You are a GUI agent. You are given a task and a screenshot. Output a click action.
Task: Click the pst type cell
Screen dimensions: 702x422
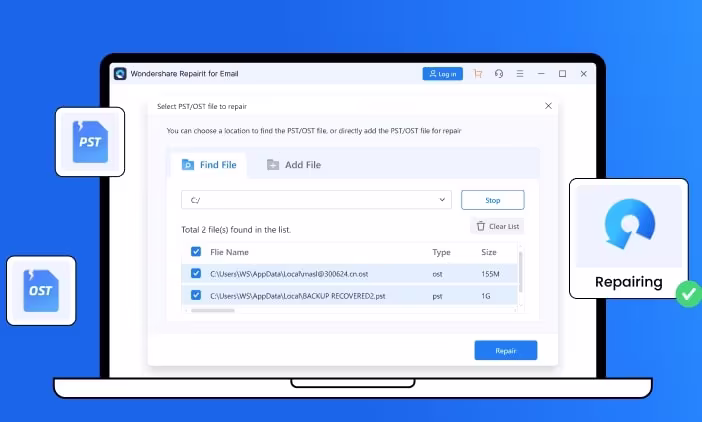click(x=437, y=296)
